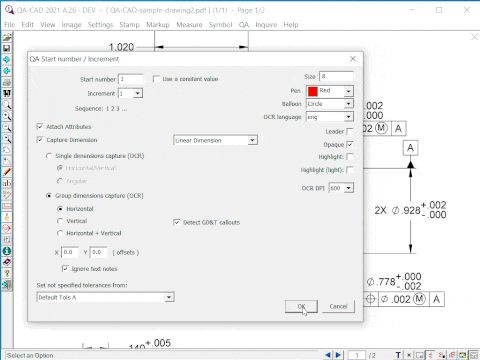Toggle Ignore text notes checkbox

[x=65, y=269]
